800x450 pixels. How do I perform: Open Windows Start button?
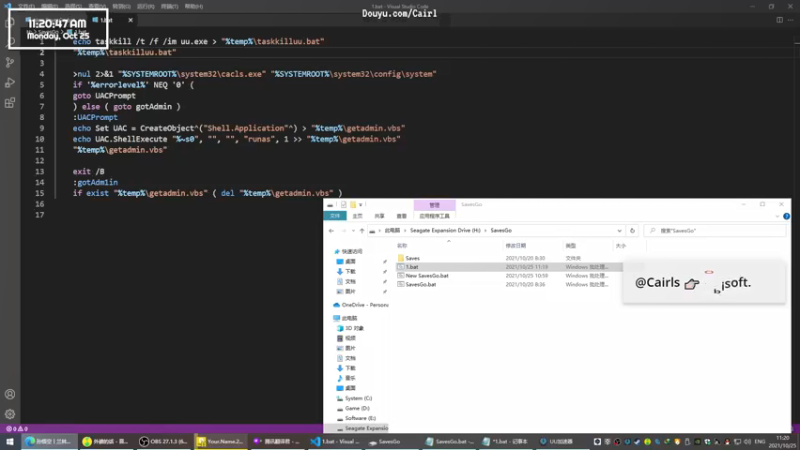10,441
